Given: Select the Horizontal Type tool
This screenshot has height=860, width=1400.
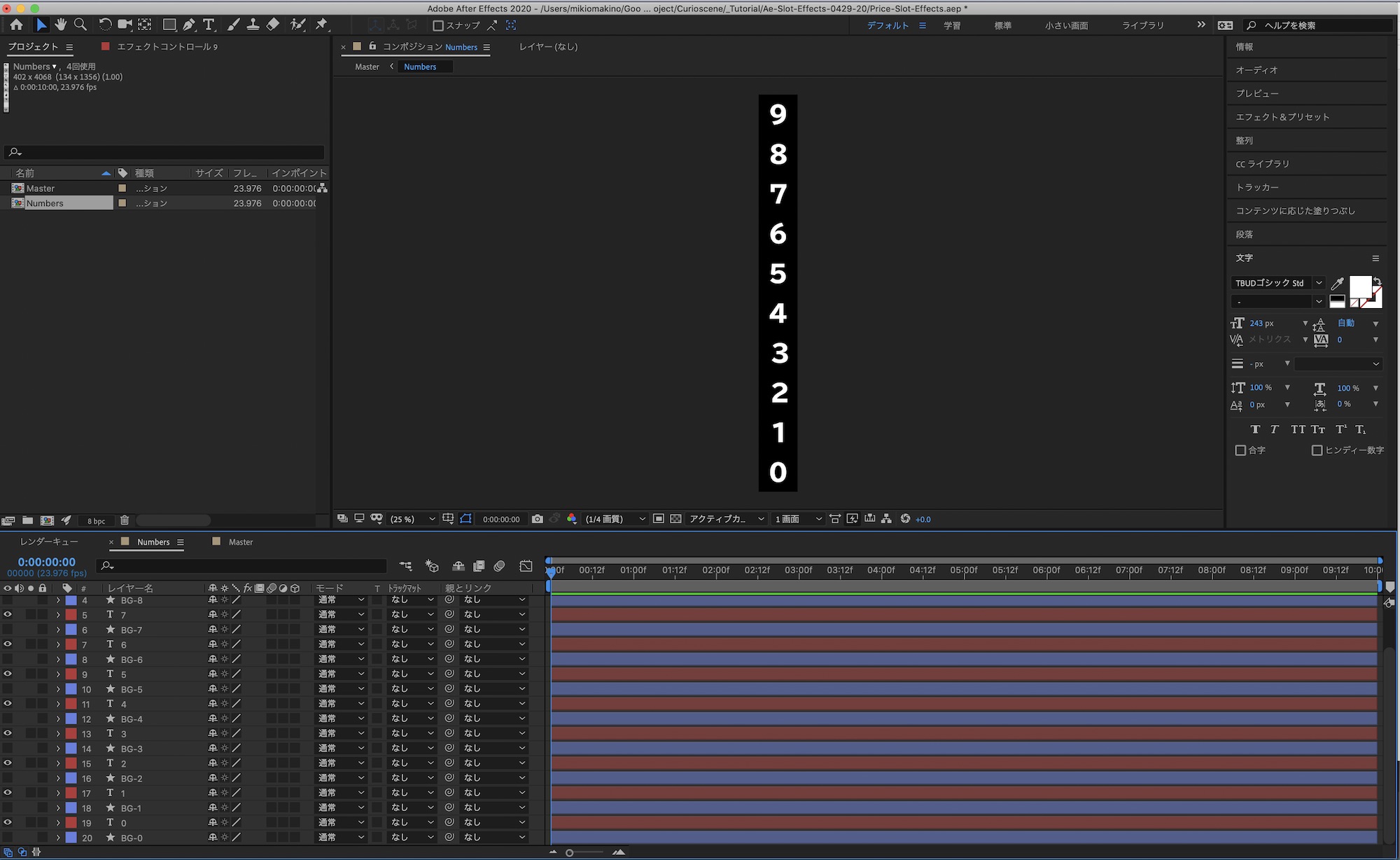Looking at the screenshot, I should click(209, 25).
